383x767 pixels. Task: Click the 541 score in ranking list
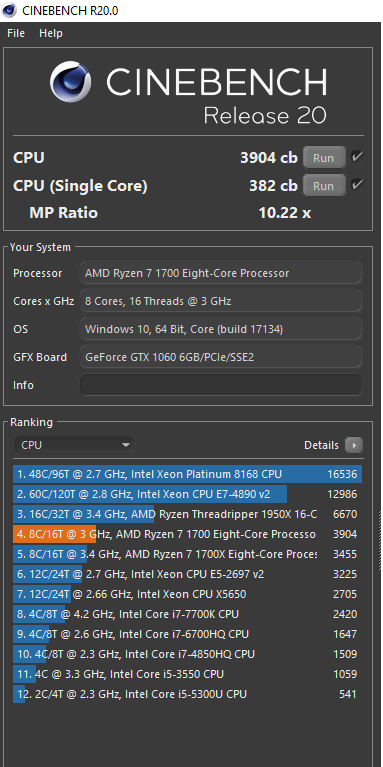(348, 694)
